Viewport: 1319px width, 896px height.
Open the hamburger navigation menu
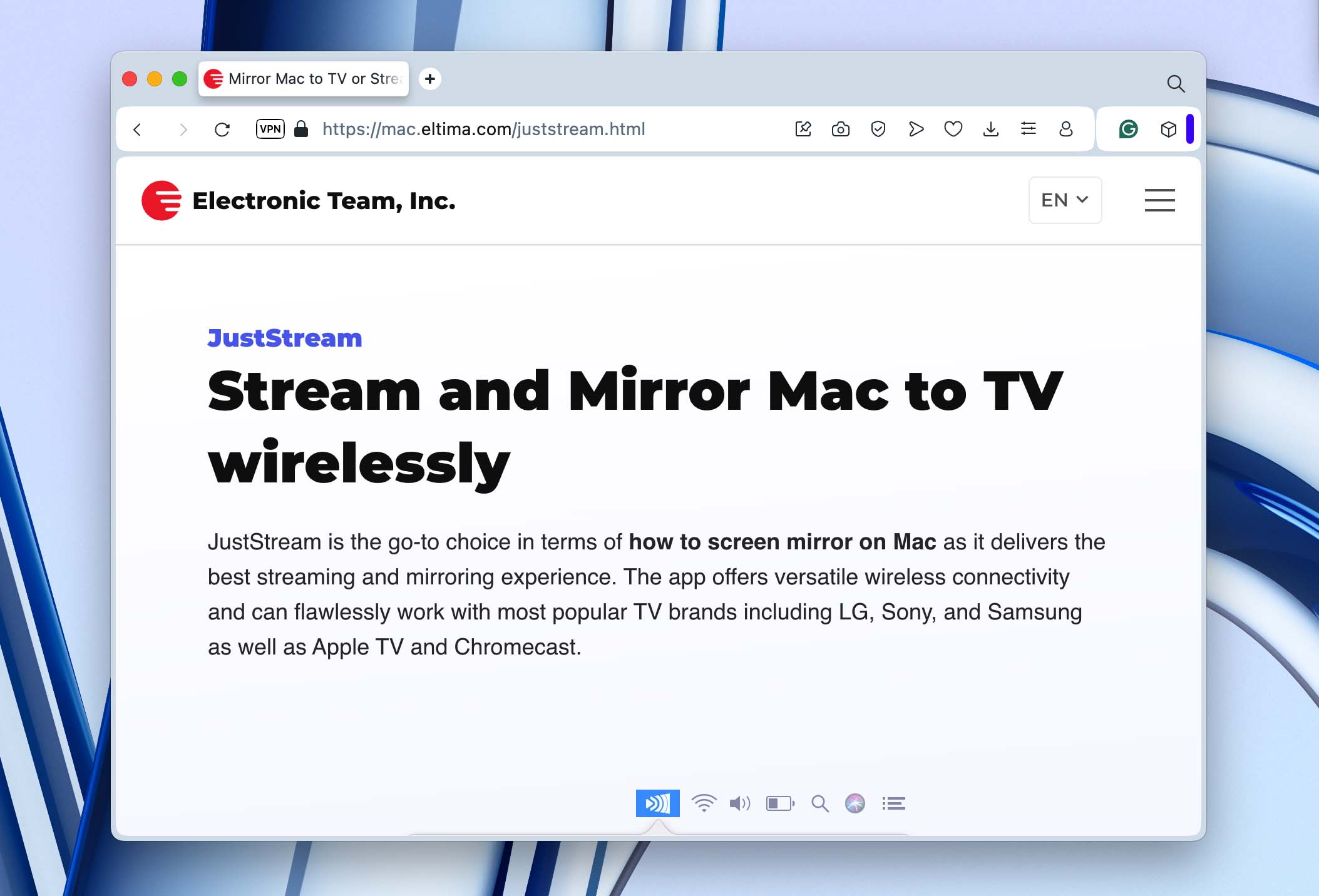click(x=1159, y=200)
